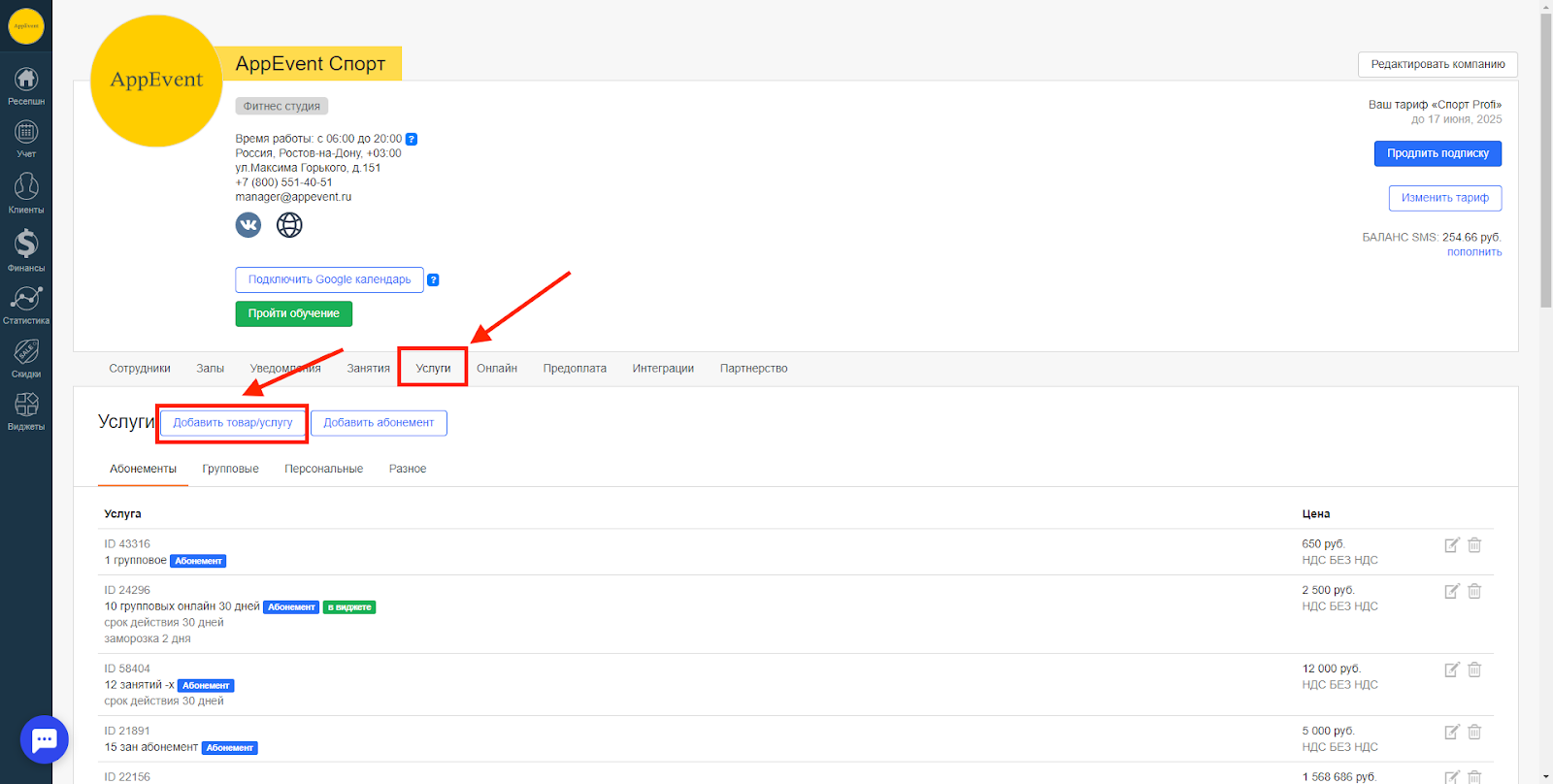Click Добавить товар/услугу button
The width and height of the screenshot is (1553, 784).
(x=232, y=423)
